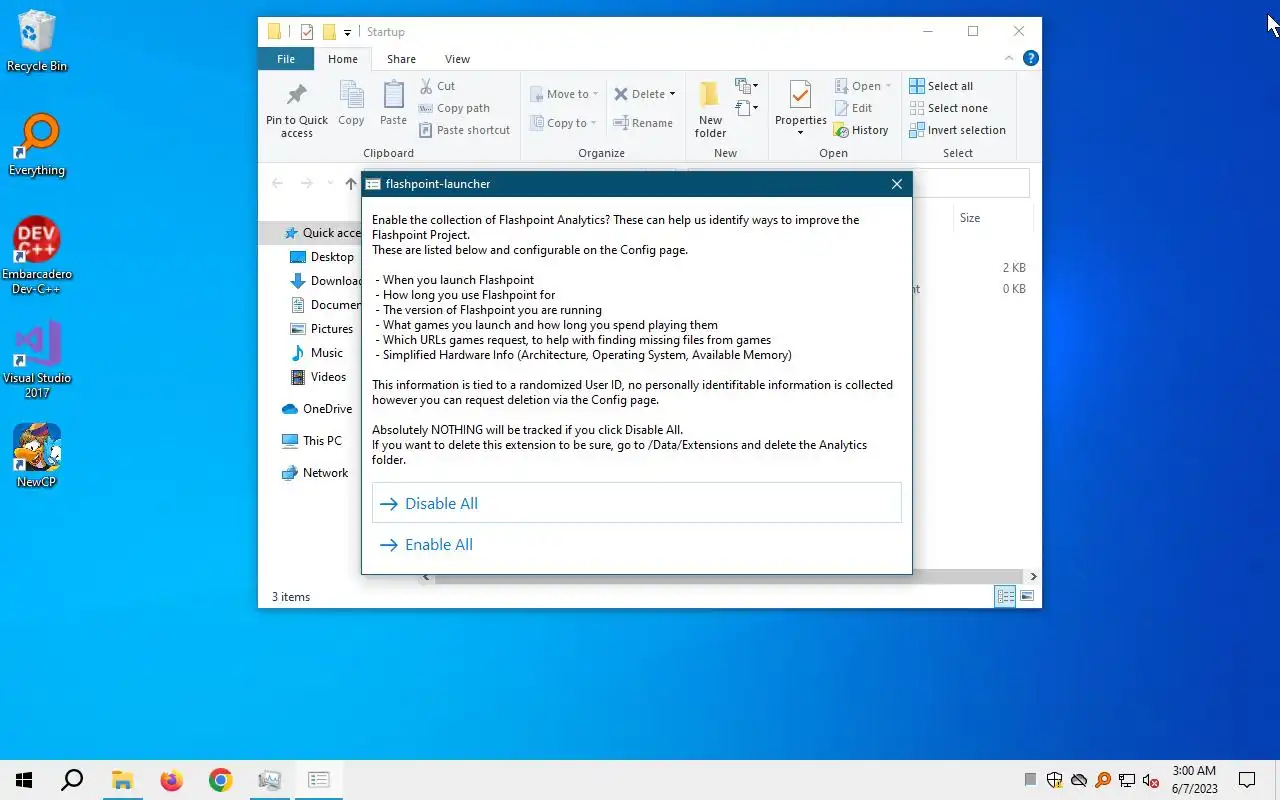Image resolution: width=1280 pixels, height=800 pixels.
Task: Select Network in navigation pane
Action: (x=315, y=473)
